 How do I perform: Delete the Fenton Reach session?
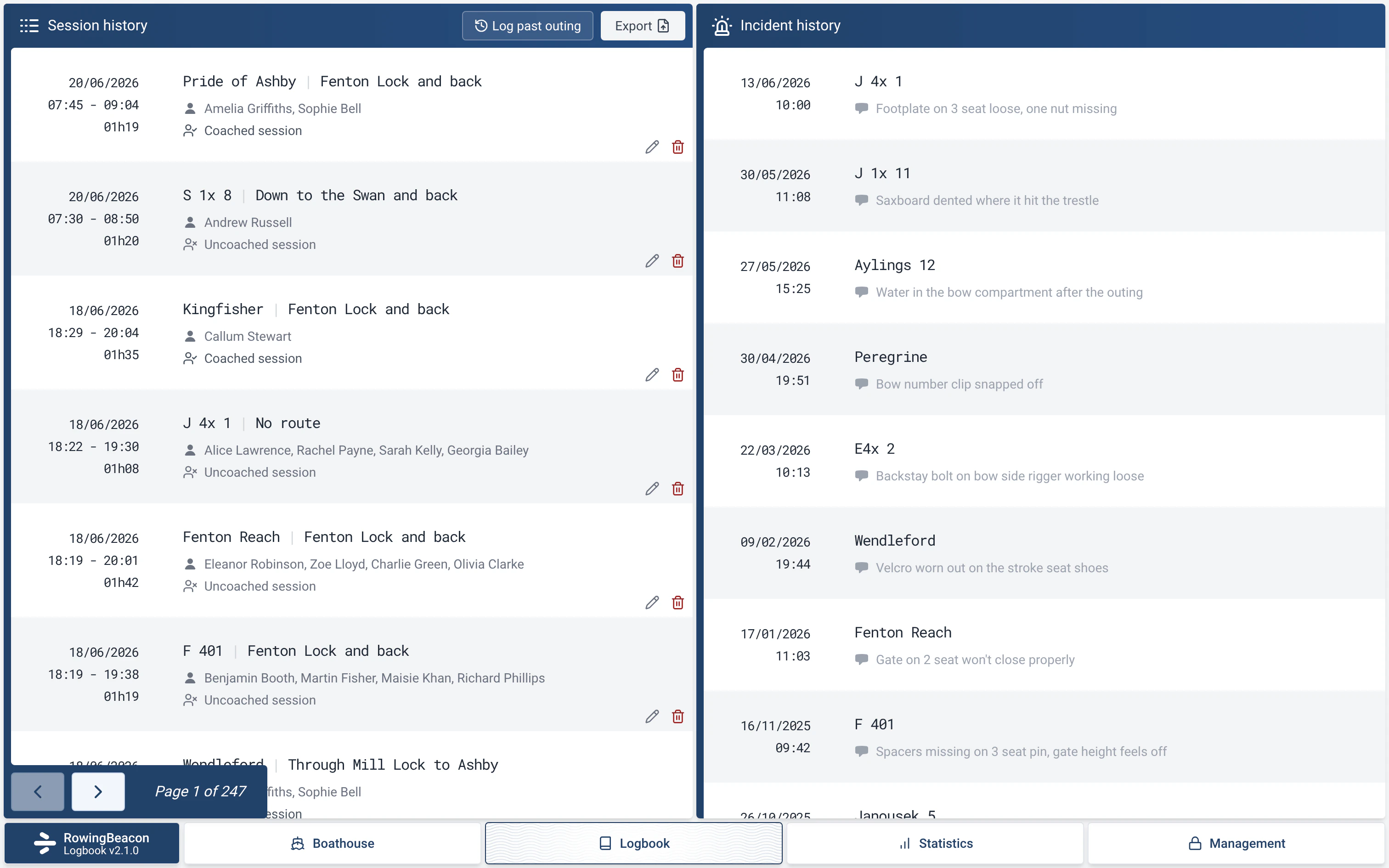678,602
